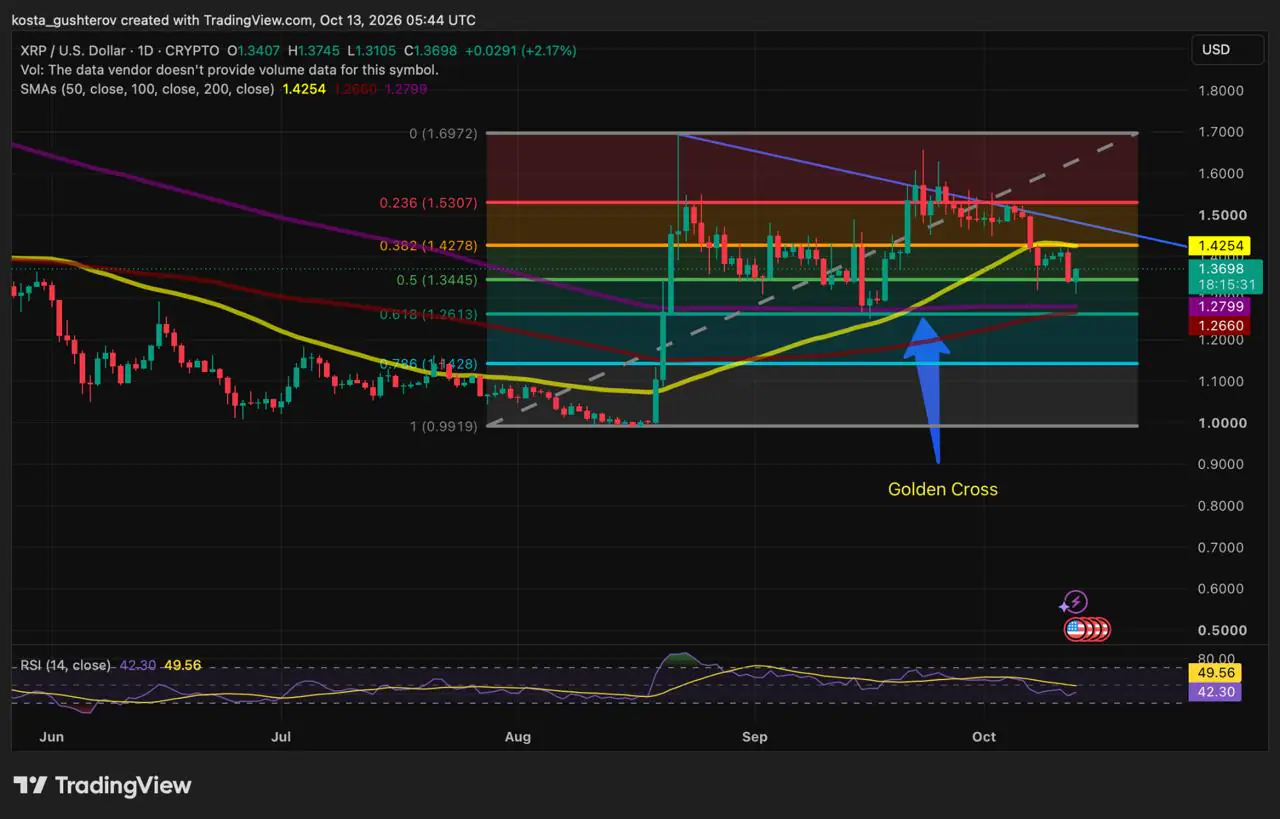Screen dimensions: 1280x819
Task: Click the 0.7000 price scale label
Action: tap(1220, 547)
